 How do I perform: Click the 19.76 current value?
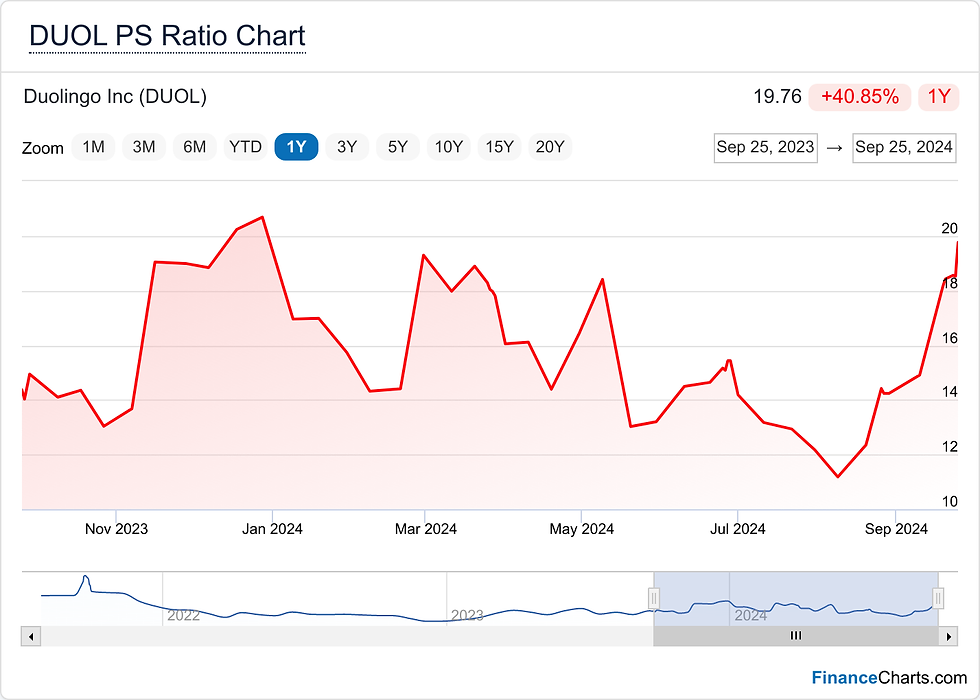[777, 97]
